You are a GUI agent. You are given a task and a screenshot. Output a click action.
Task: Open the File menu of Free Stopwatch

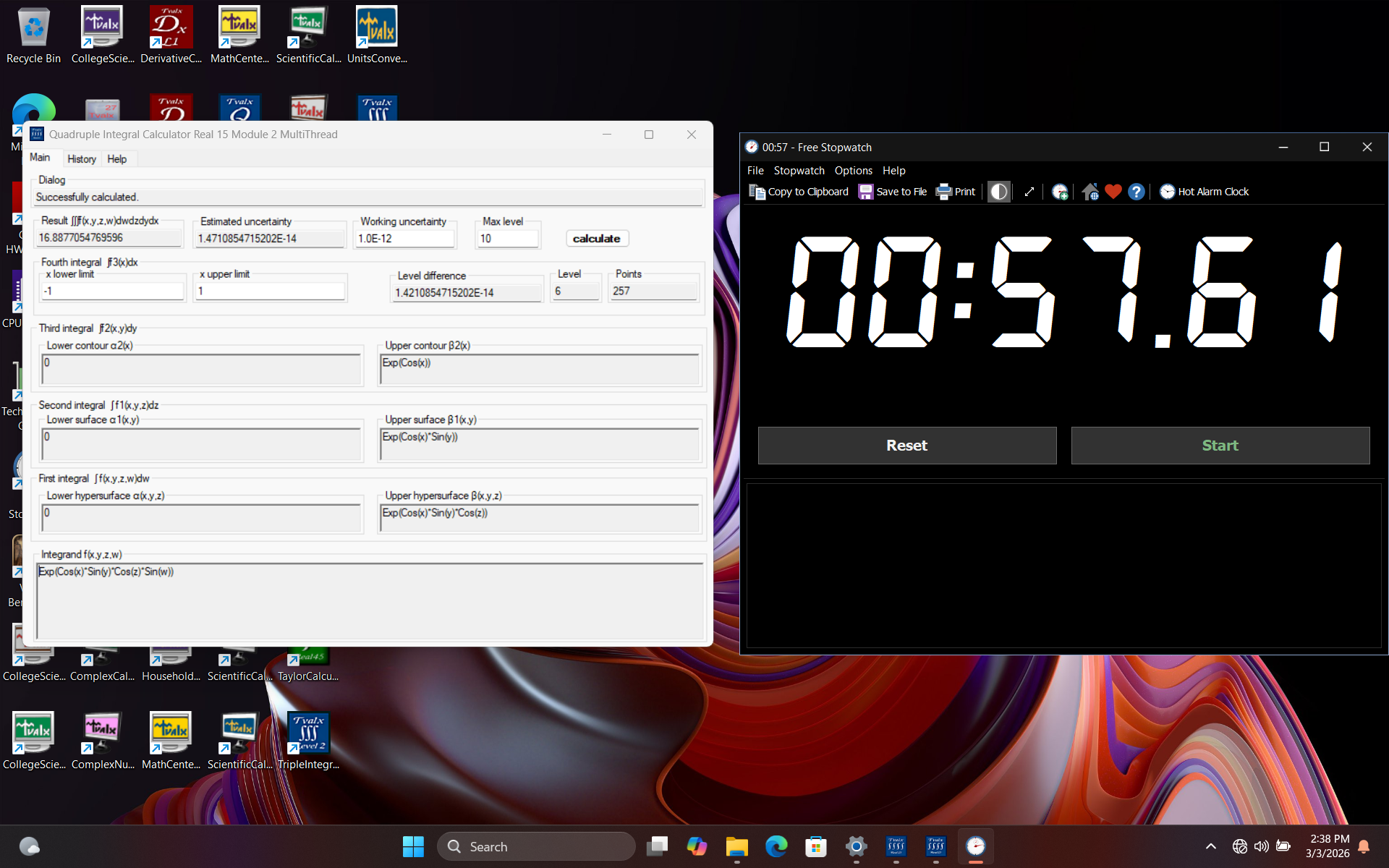755,171
